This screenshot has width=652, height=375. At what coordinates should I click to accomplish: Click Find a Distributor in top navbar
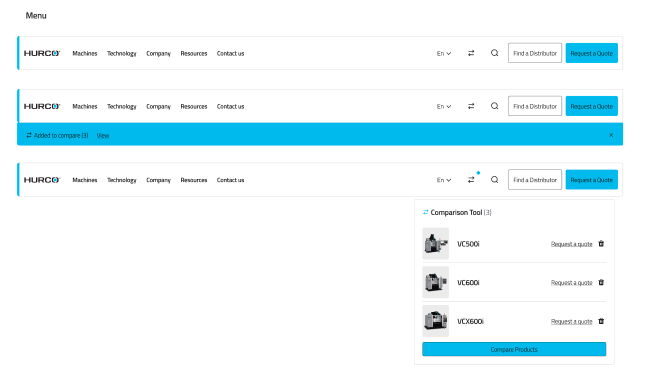[x=535, y=53]
